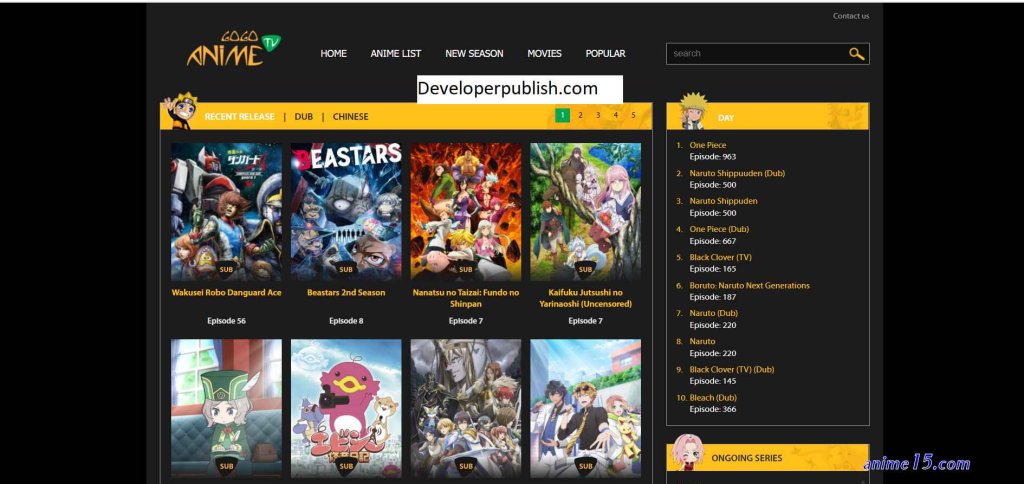
Task: Select page 5 in pagination
Action: click(x=633, y=115)
